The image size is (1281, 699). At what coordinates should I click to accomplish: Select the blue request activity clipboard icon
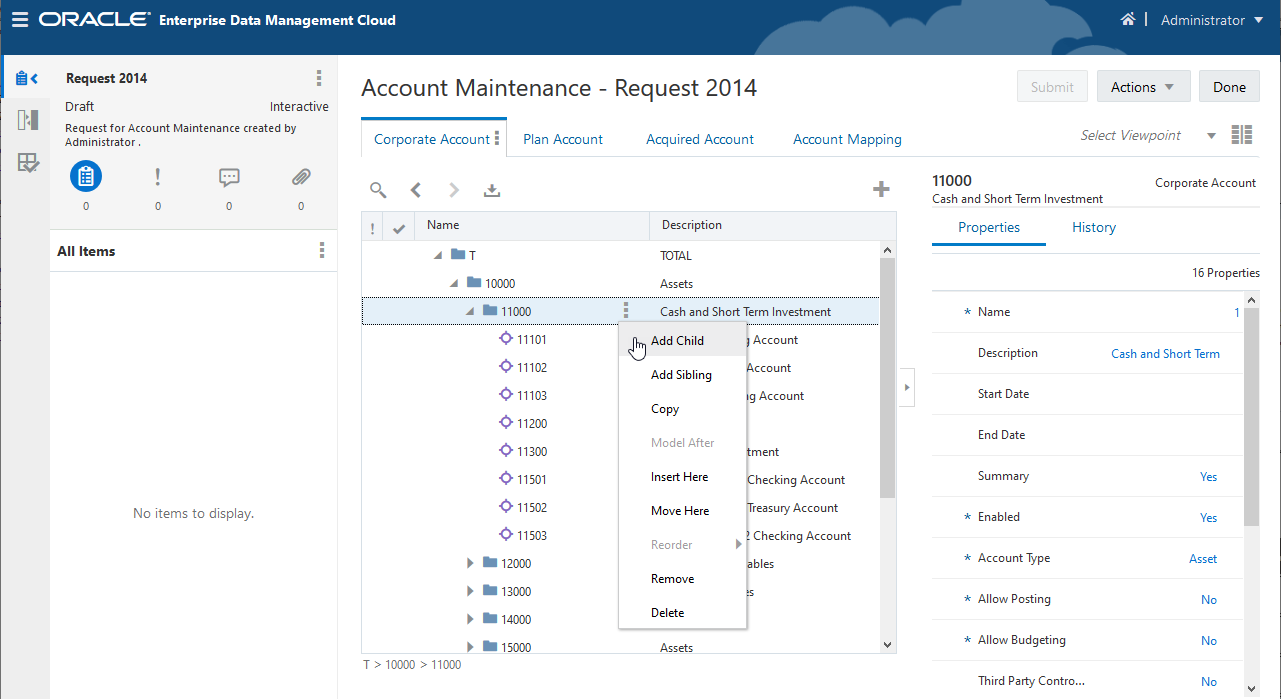[x=85, y=175]
